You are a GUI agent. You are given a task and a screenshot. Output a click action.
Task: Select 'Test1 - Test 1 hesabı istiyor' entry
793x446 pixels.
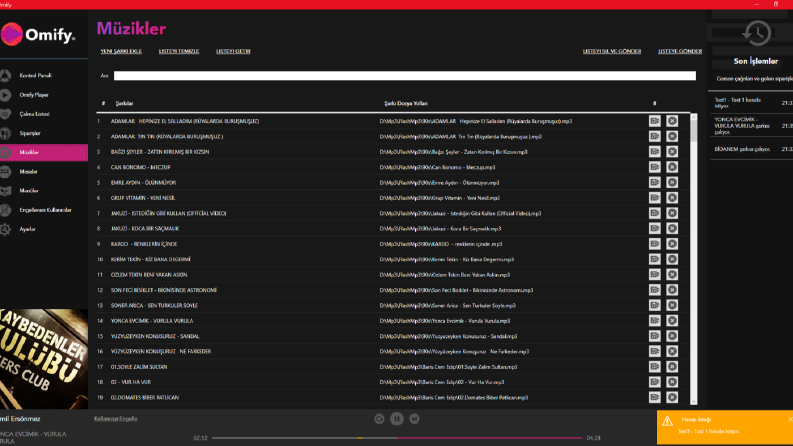(753, 103)
